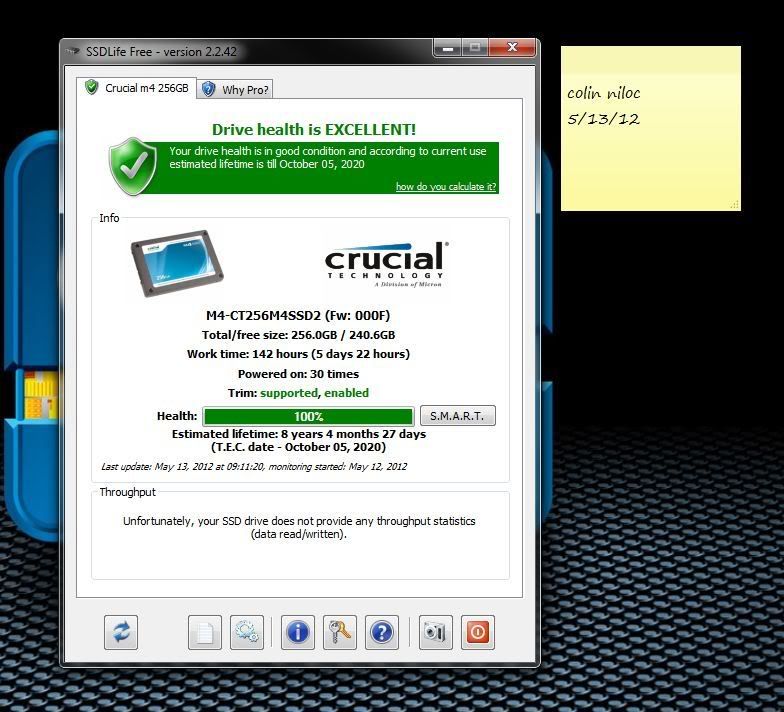
Task: Click the '5/13/12' date on sticky note
Action: (x=603, y=119)
